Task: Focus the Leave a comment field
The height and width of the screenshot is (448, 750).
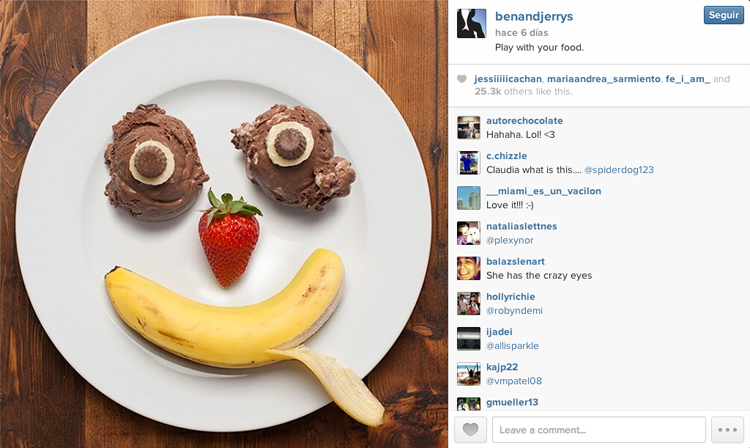Action: (599, 429)
